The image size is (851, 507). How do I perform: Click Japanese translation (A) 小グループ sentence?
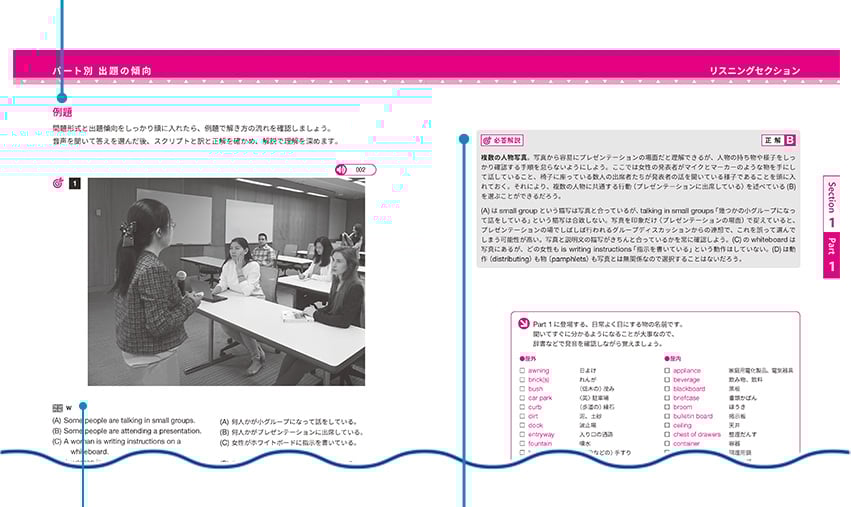[x=288, y=422]
